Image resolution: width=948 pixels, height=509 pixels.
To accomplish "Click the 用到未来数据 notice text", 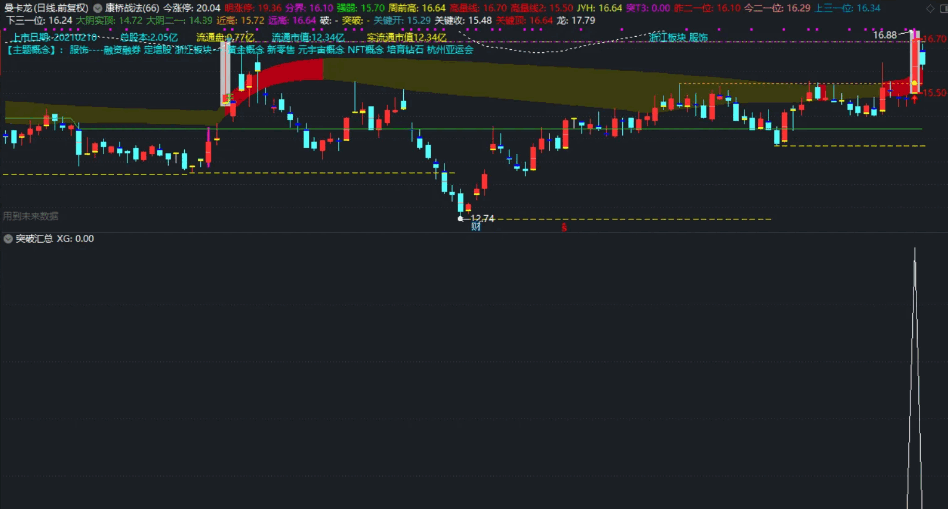I will pyautogui.click(x=30, y=216).
